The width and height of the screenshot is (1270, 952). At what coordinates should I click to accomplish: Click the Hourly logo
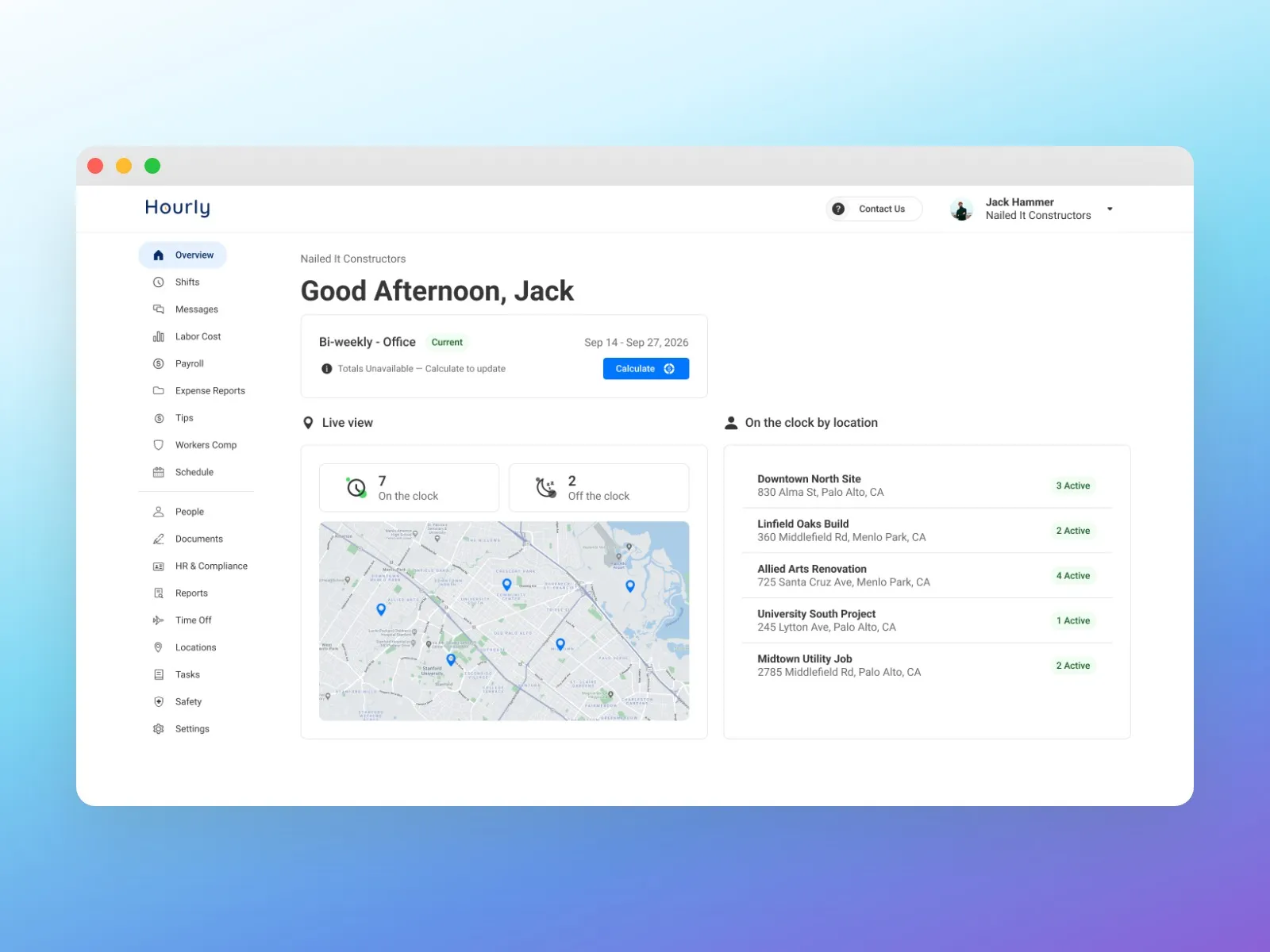click(x=178, y=208)
